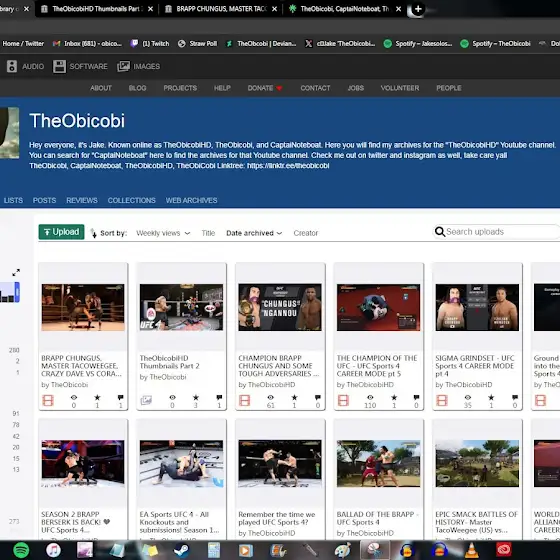
Task: Open Home / Twitter bookmark
Action: [x=23, y=44]
